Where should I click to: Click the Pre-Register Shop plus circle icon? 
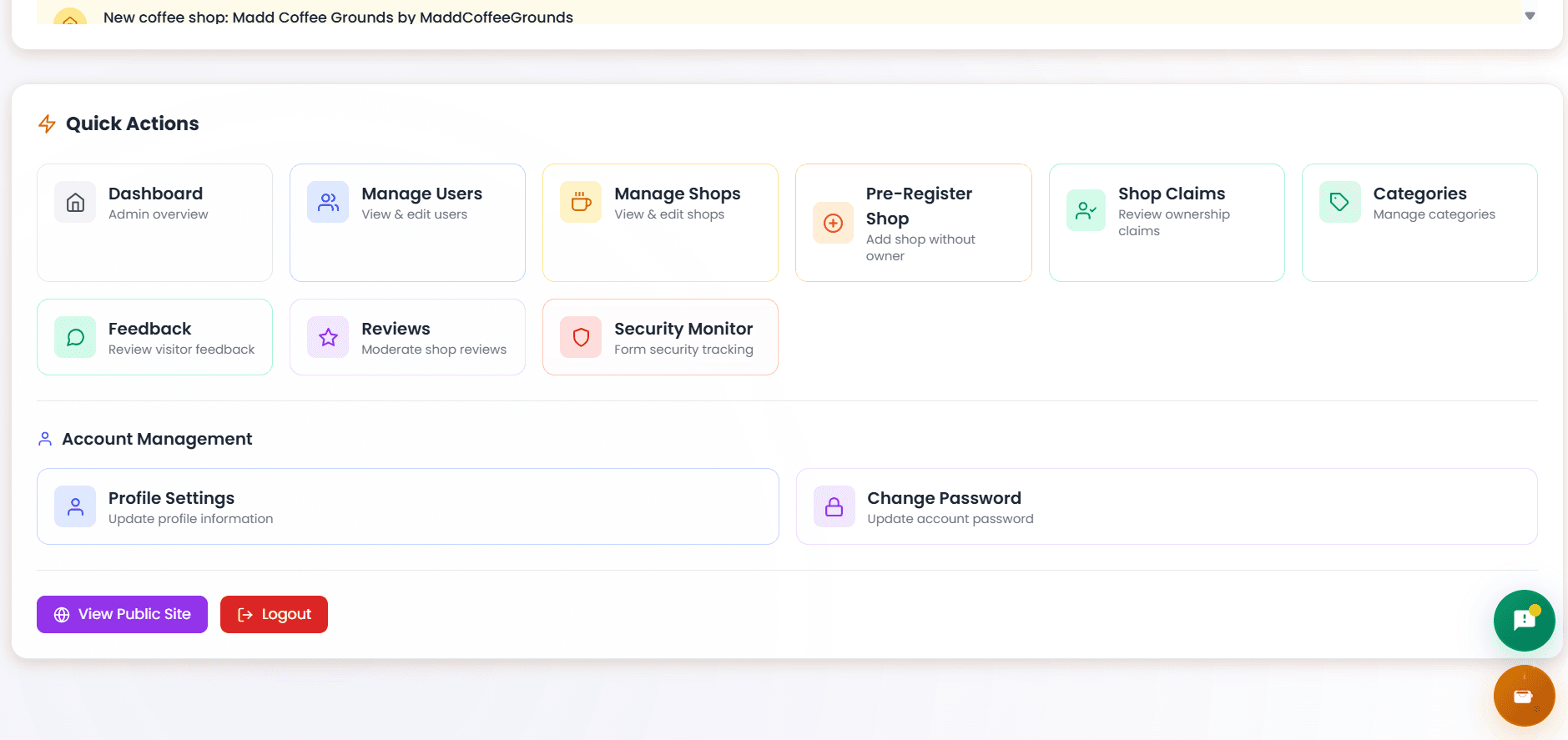coord(833,223)
